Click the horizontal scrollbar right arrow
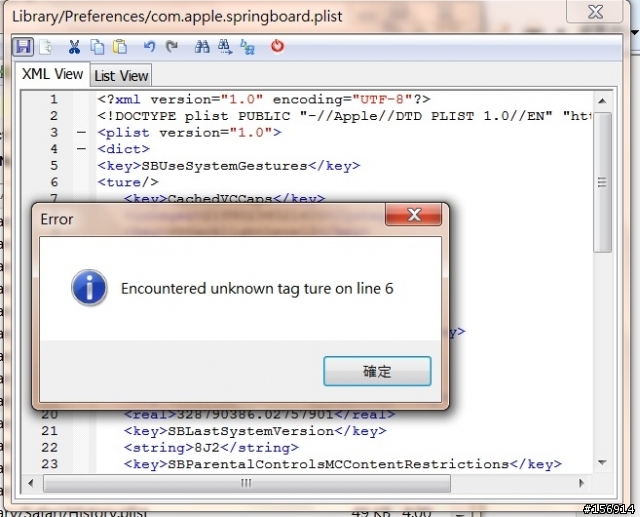The height and width of the screenshot is (517, 640). coord(582,483)
